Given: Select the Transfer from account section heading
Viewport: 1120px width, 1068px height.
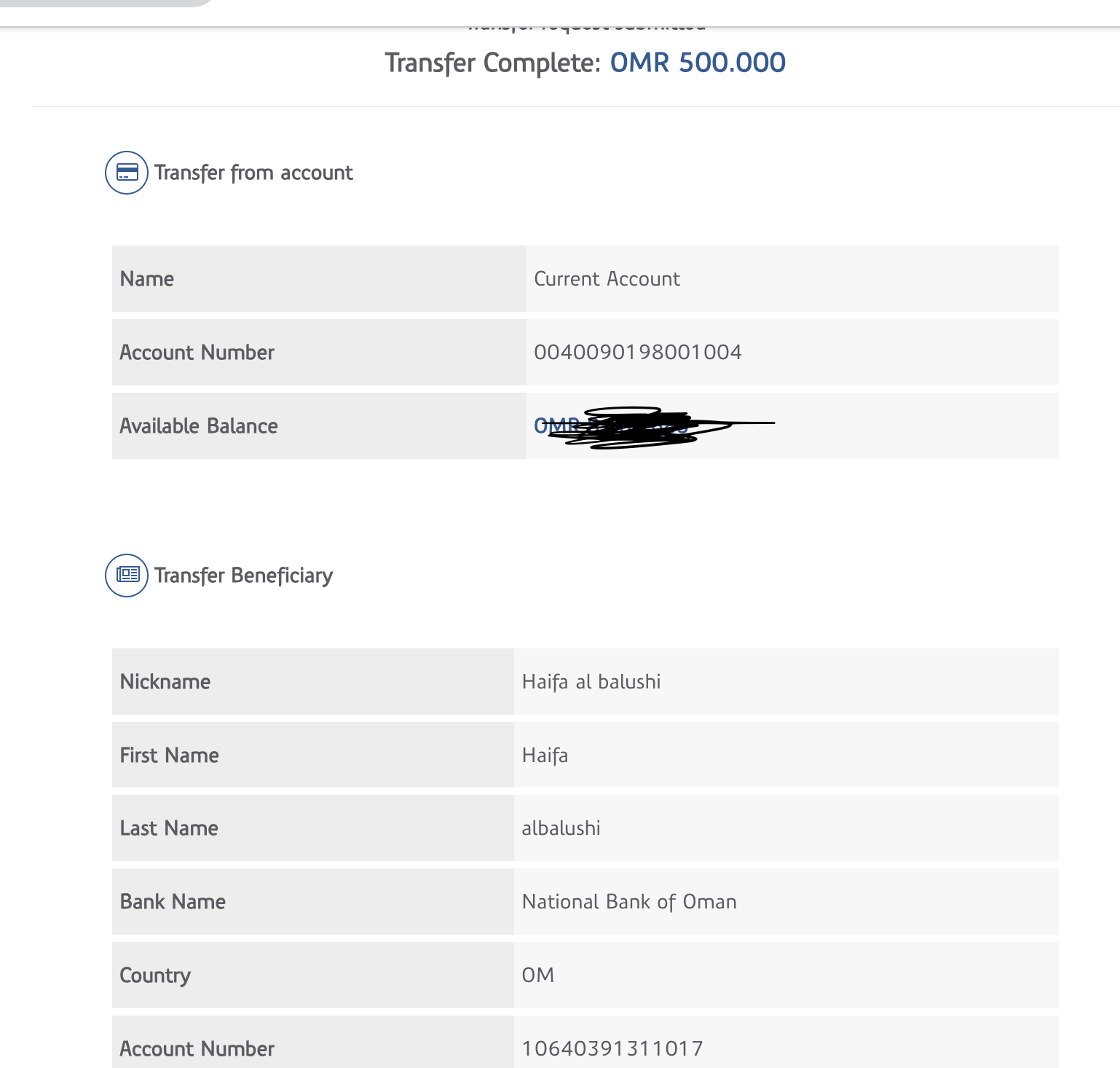Looking at the screenshot, I should 253,173.
